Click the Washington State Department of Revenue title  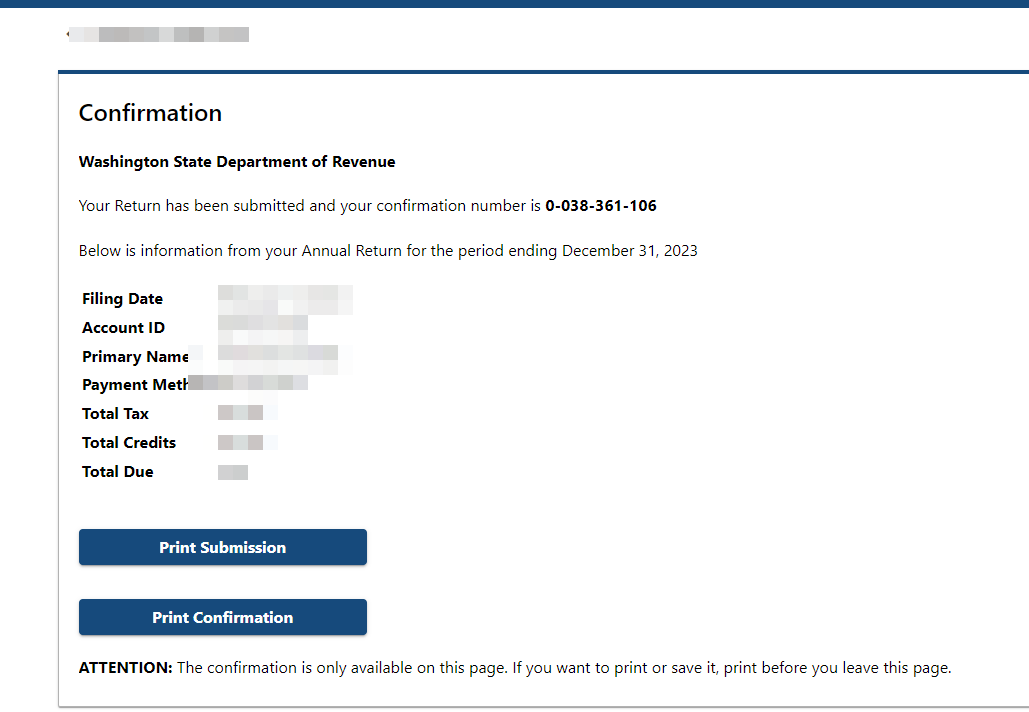coord(237,162)
